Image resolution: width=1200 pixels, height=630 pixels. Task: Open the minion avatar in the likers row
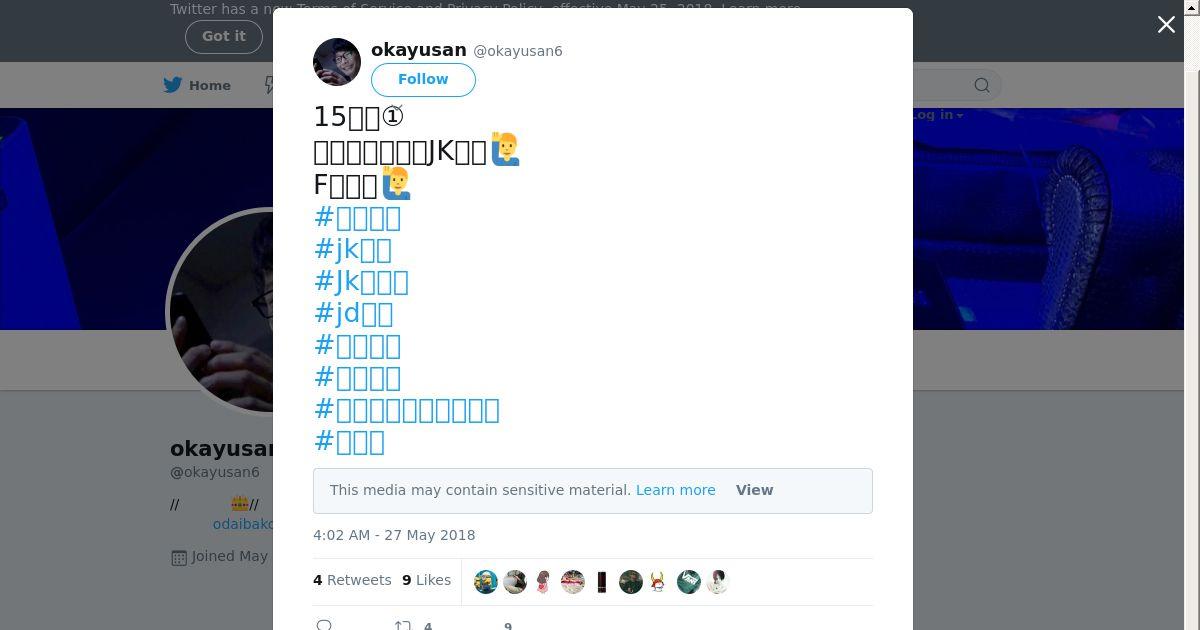486,582
